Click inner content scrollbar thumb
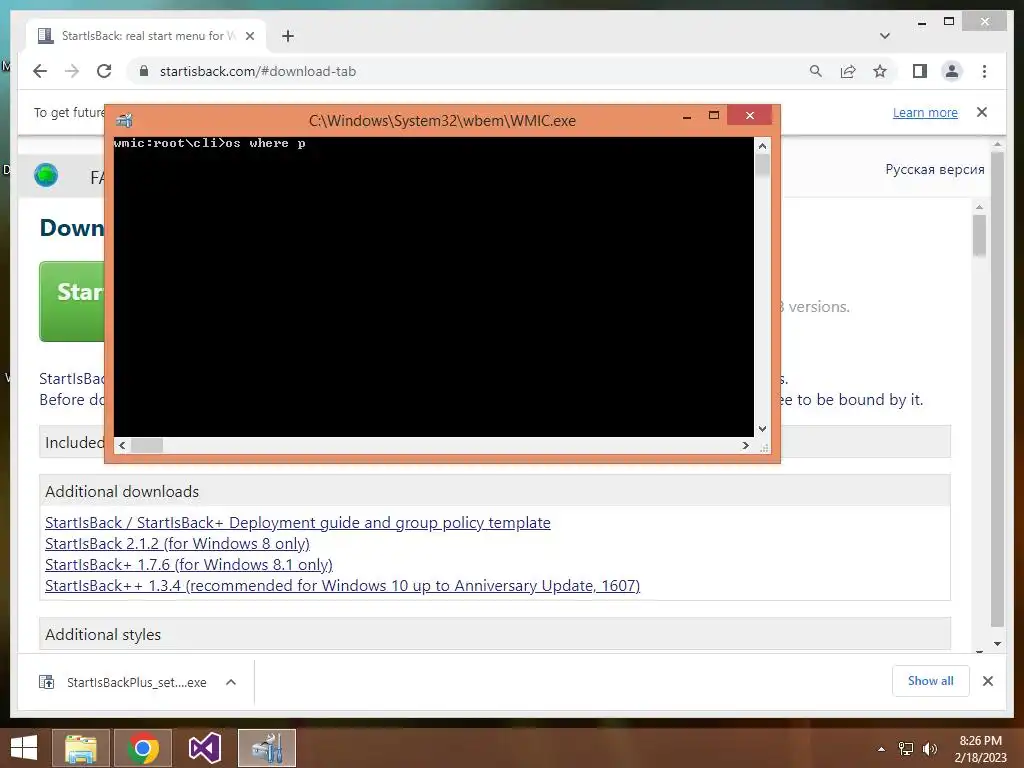Image resolution: width=1024 pixels, height=768 pixels. pos(979,236)
